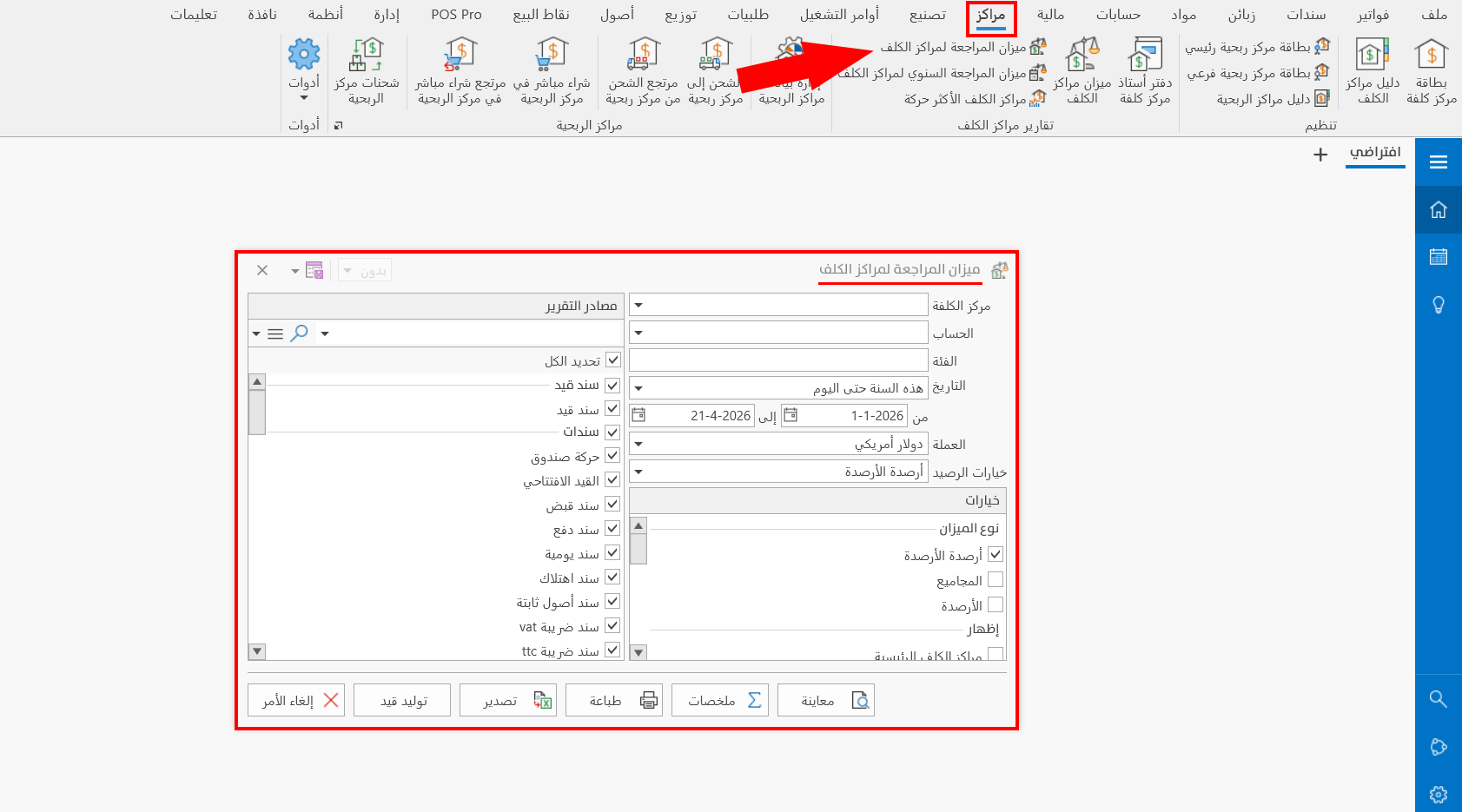The image size is (1462, 812).
Task: Click ملخص summary button
Action: pyautogui.click(x=719, y=700)
